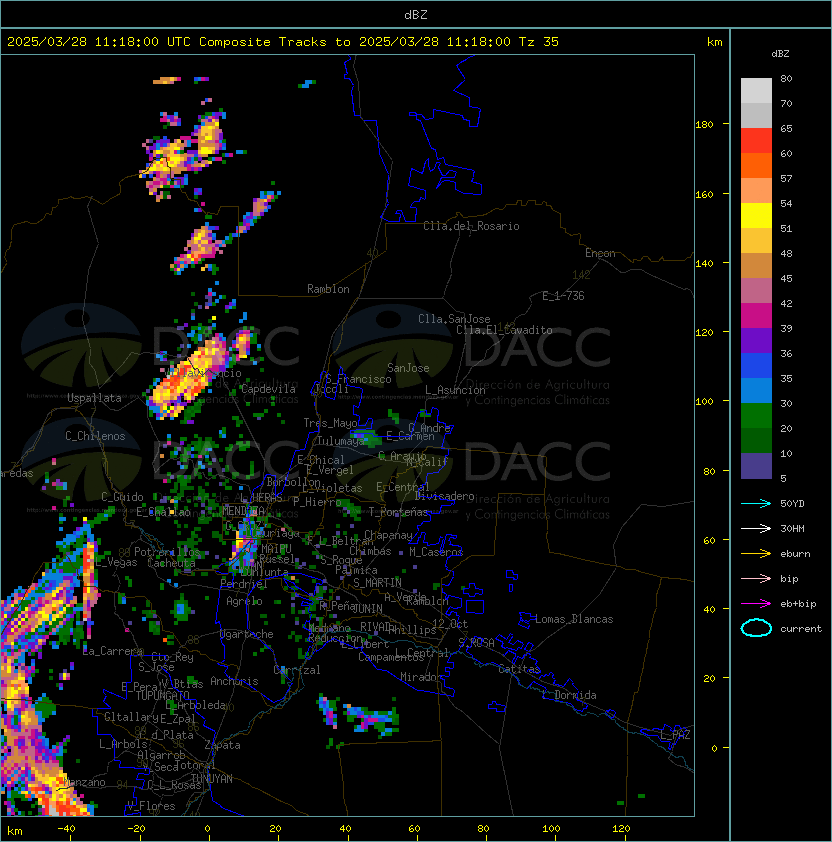Click the 'Clla.SanJose' place label
Screen dimensions: 832x842
point(454,319)
